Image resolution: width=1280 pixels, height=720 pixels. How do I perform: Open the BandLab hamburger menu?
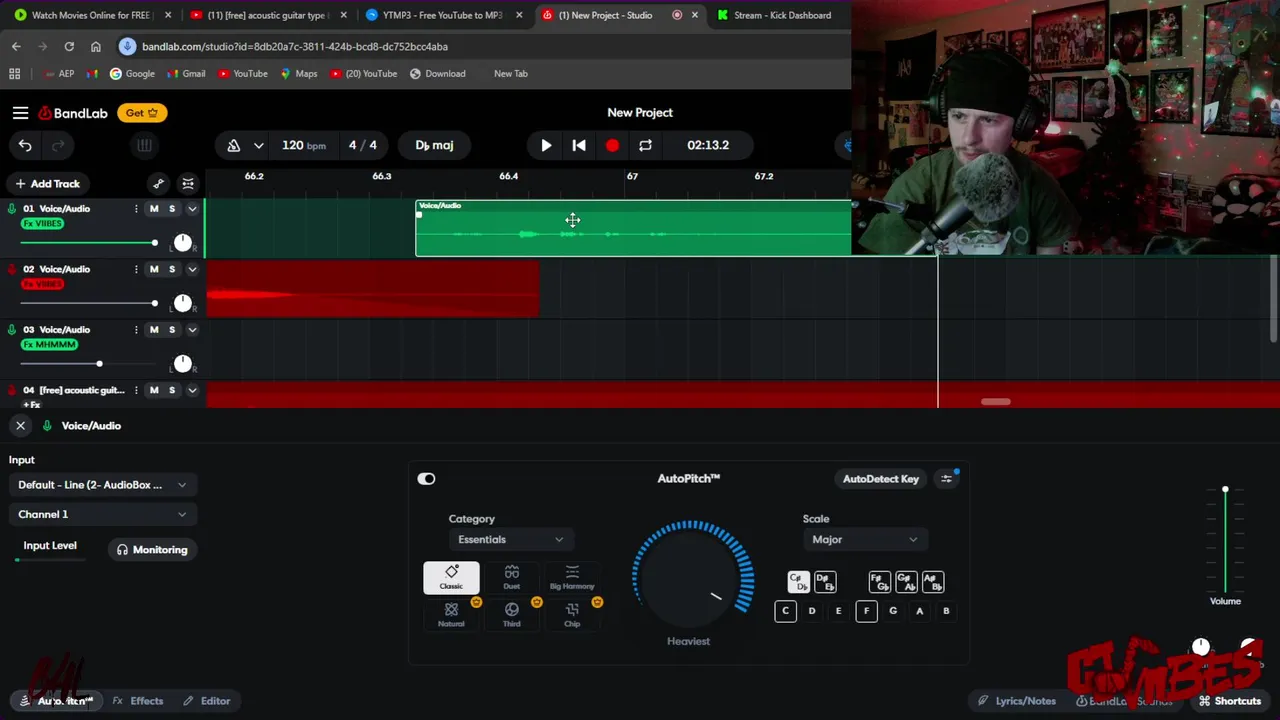click(20, 113)
